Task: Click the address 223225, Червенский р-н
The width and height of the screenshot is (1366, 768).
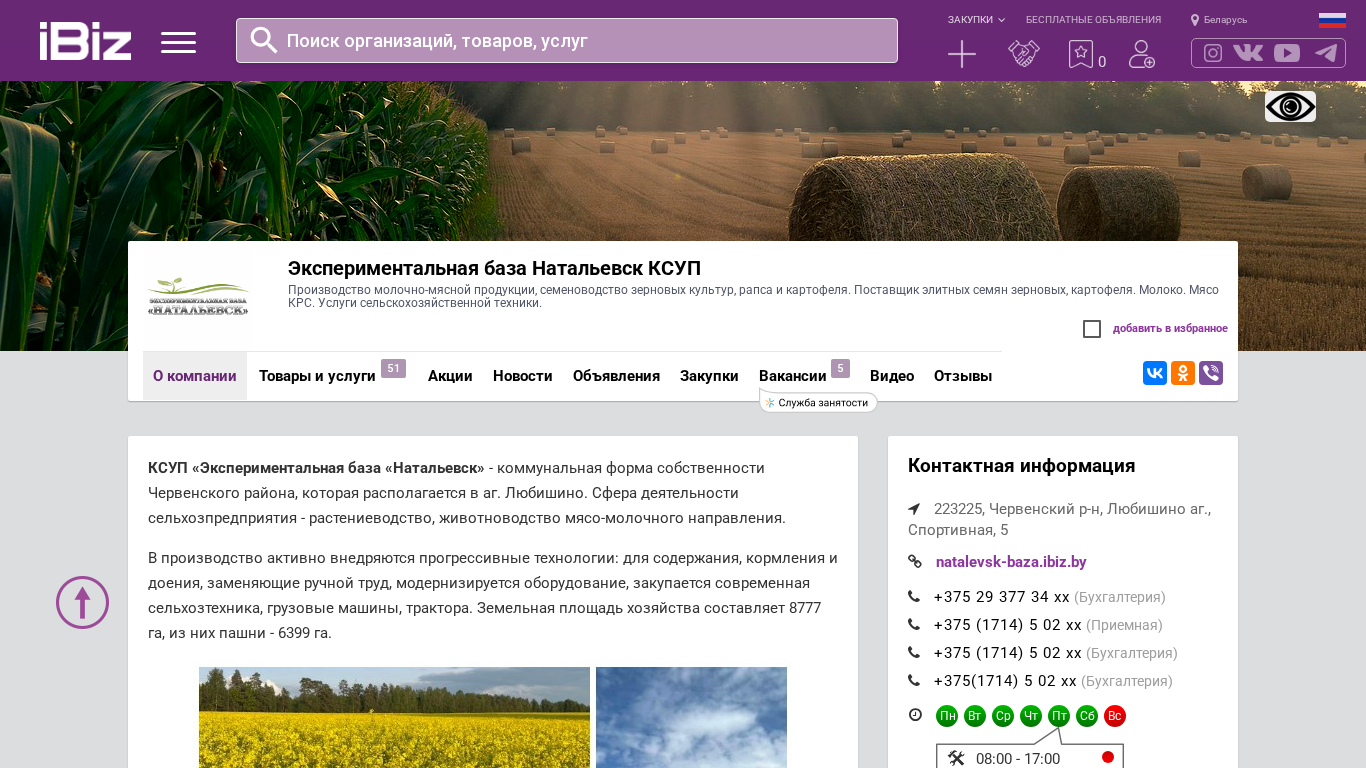Action: [1059, 519]
